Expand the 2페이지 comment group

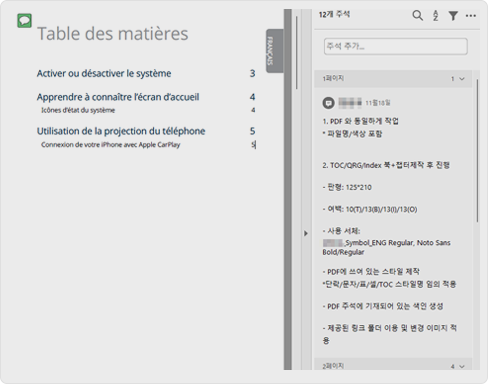click(x=462, y=367)
